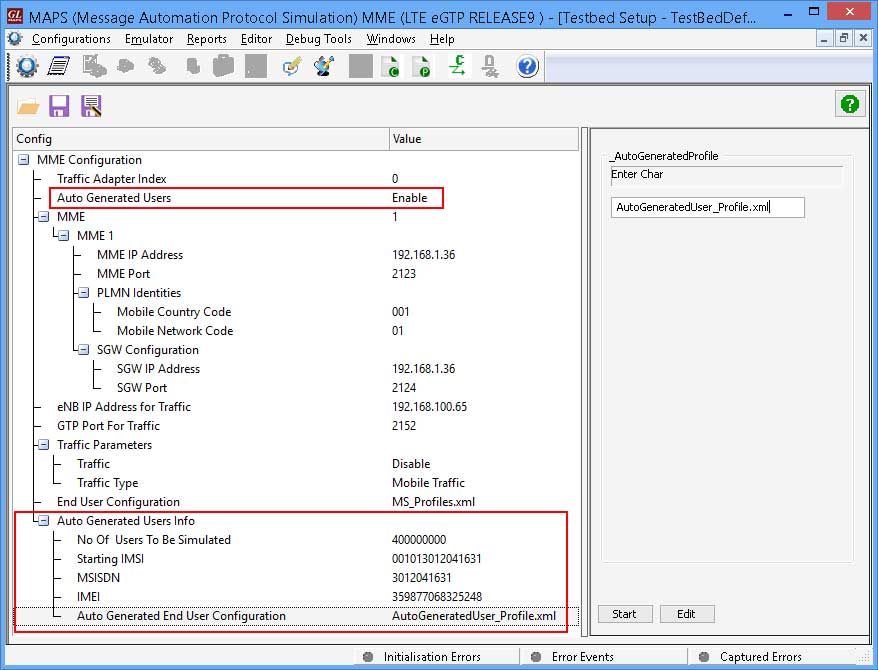Collapse the MME tree node expander
The height and width of the screenshot is (670, 878).
click(44, 217)
